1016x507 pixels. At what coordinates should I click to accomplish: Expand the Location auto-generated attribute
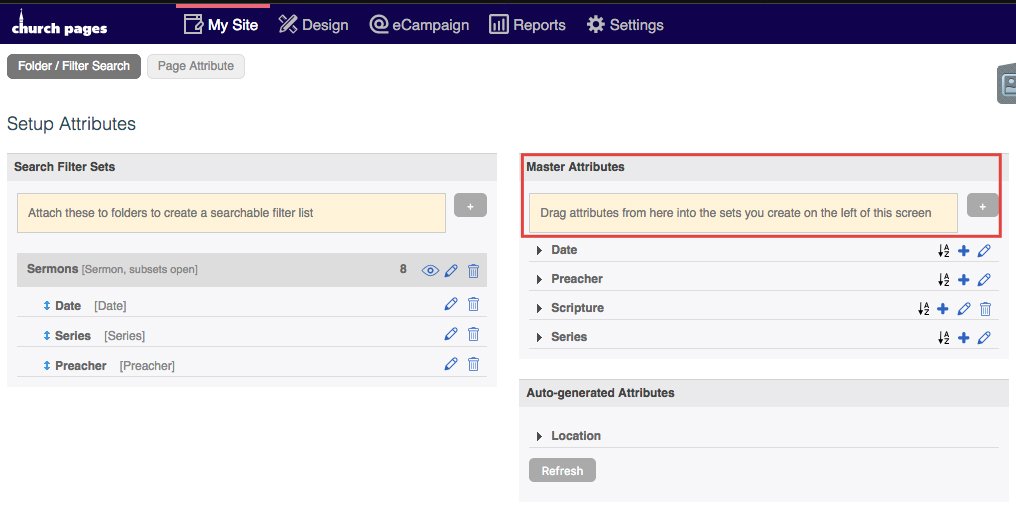click(x=539, y=436)
